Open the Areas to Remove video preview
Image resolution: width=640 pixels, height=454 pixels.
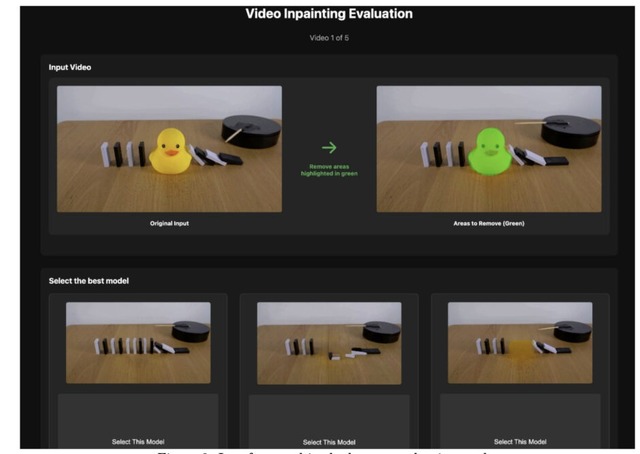[x=488, y=149]
